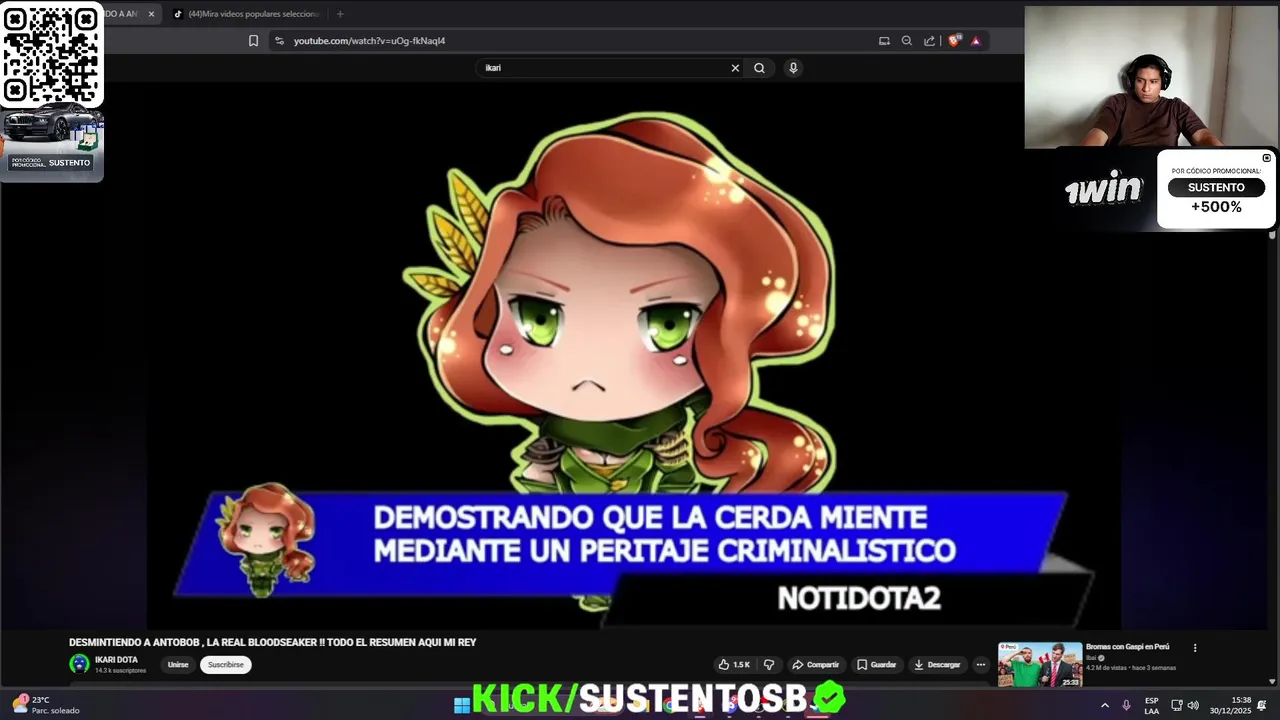This screenshot has width=1280, height=720.
Task: Open the network tray icon
Action: click(1177, 705)
